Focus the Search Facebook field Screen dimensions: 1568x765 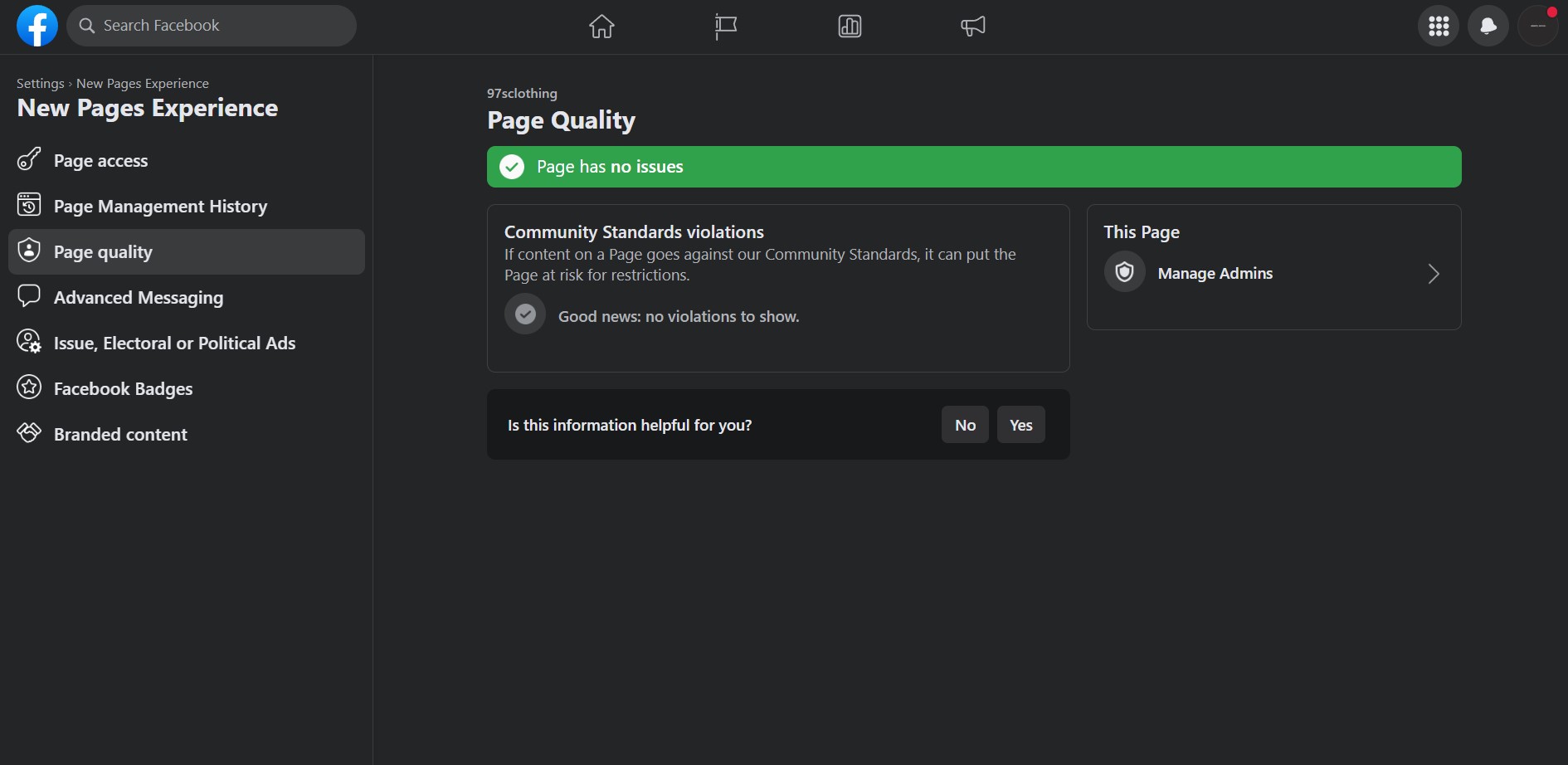pyautogui.click(x=212, y=26)
